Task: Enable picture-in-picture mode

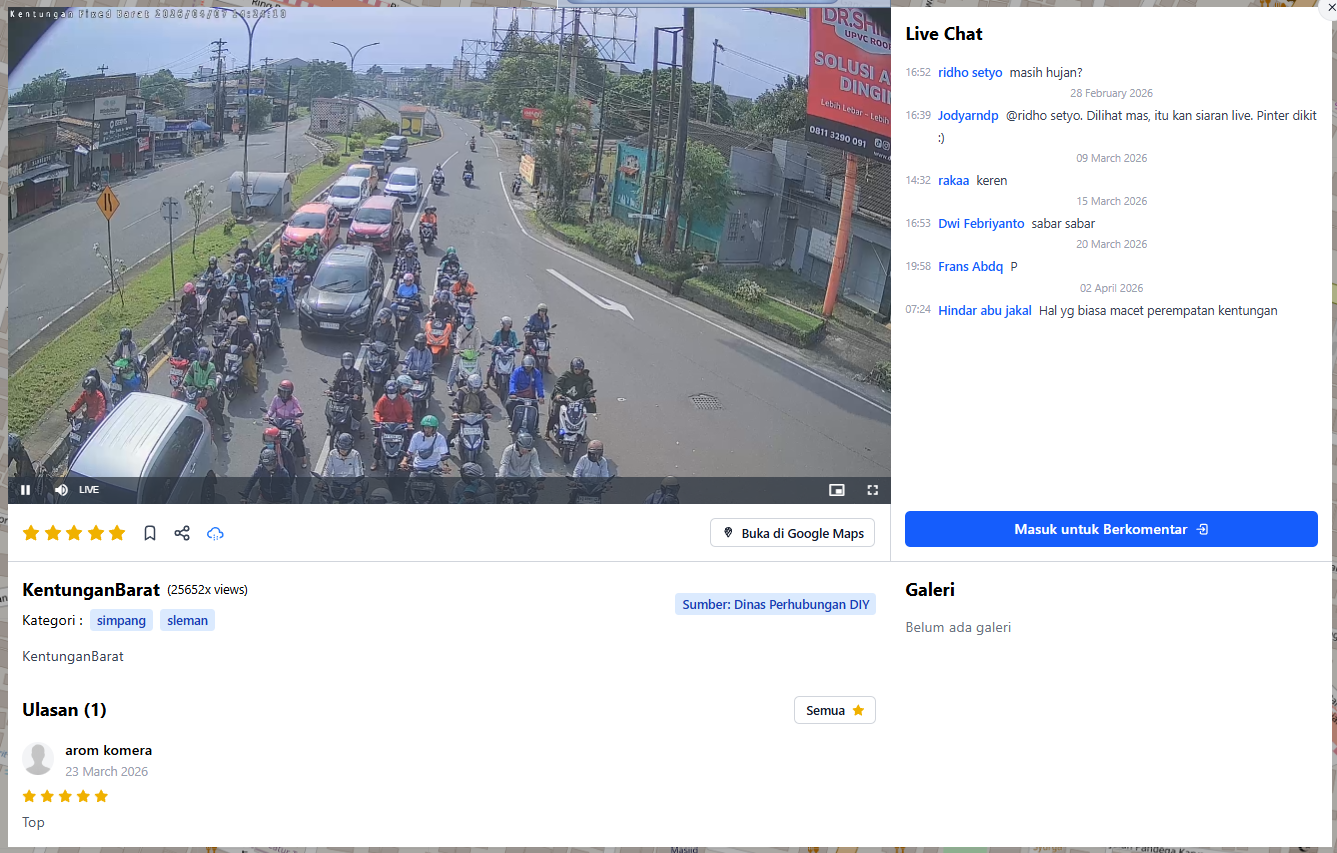Action: (x=836, y=490)
